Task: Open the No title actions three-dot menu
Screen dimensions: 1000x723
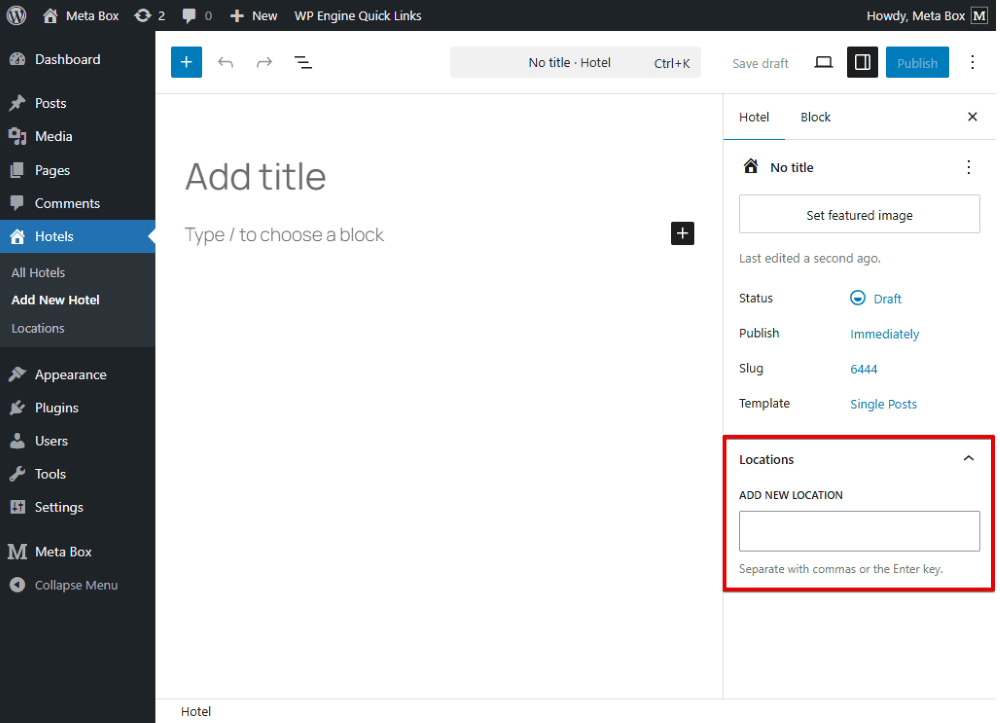Action: click(x=967, y=167)
